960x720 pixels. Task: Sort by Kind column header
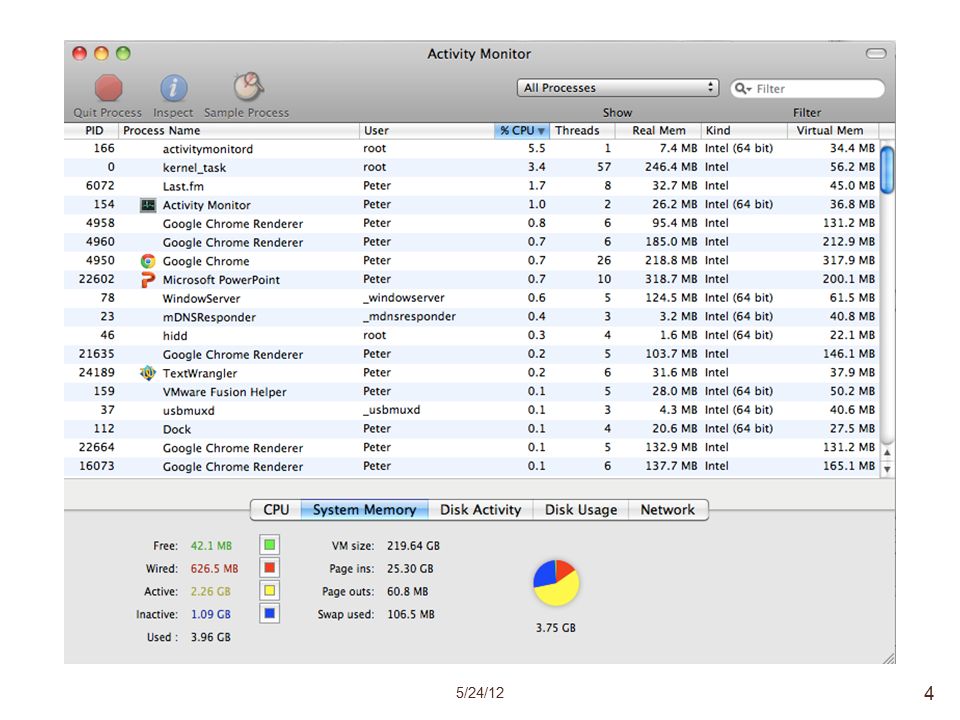[x=744, y=130]
